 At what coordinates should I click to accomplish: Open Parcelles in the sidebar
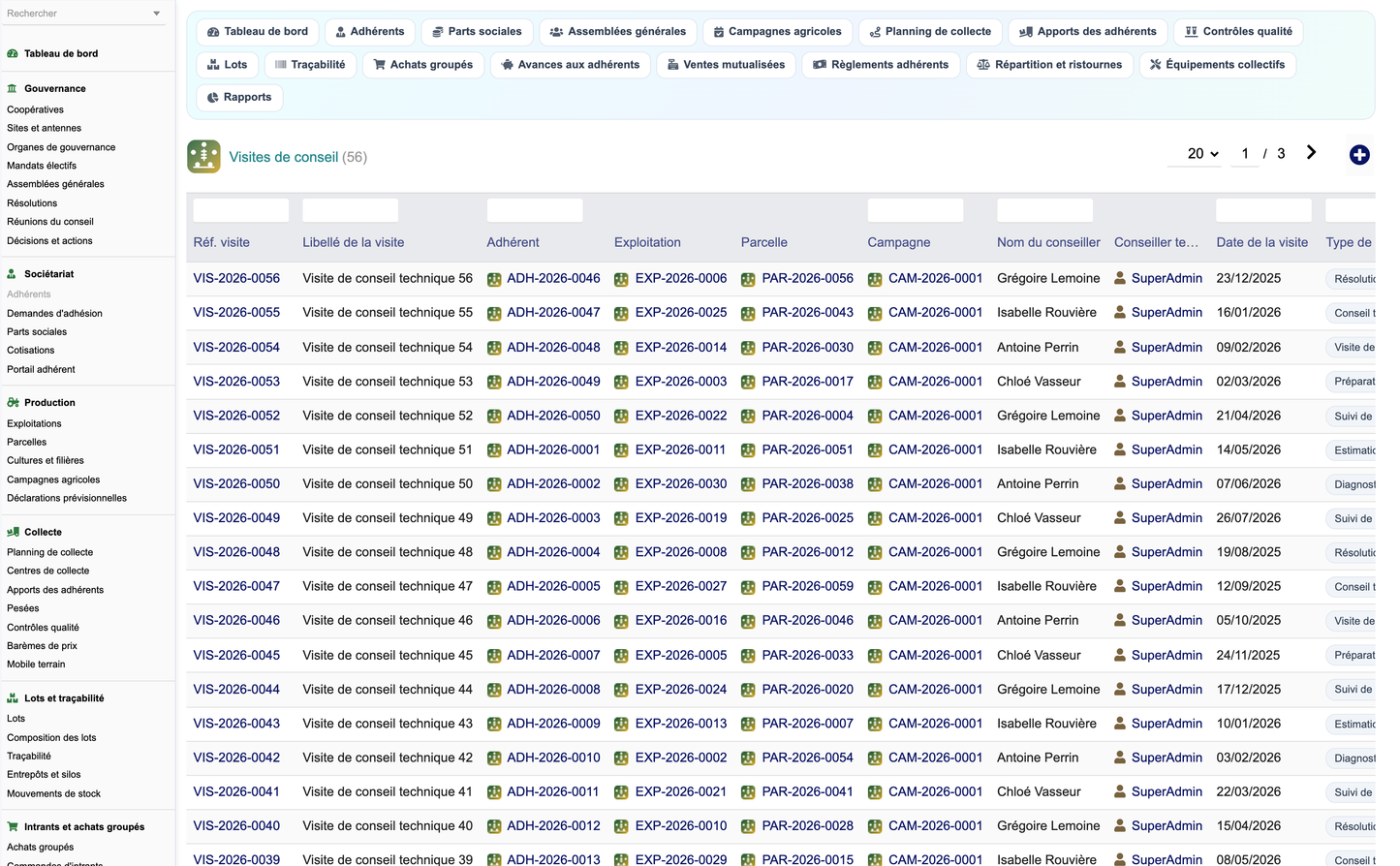pyautogui.click(x=26, y=442)
